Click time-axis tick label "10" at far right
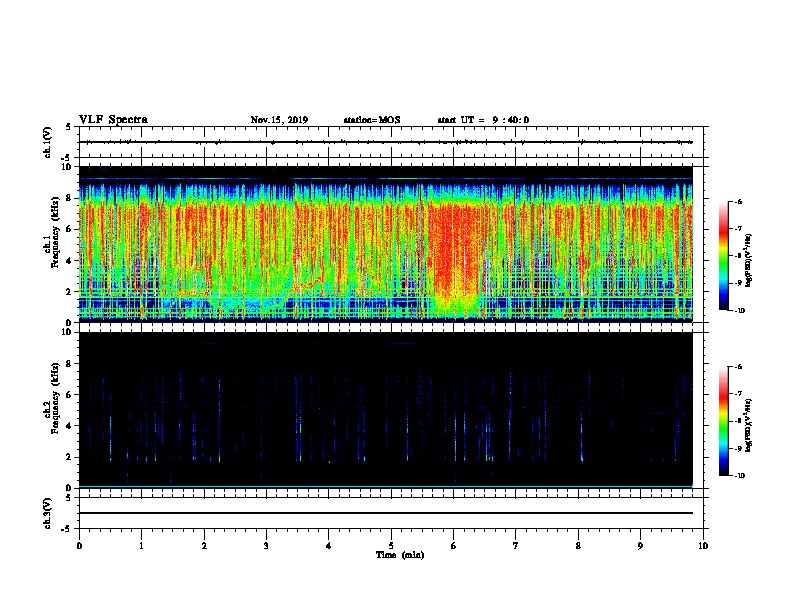Image resolution: width=792 pixels, height=612 pixels. click(703, 546)
